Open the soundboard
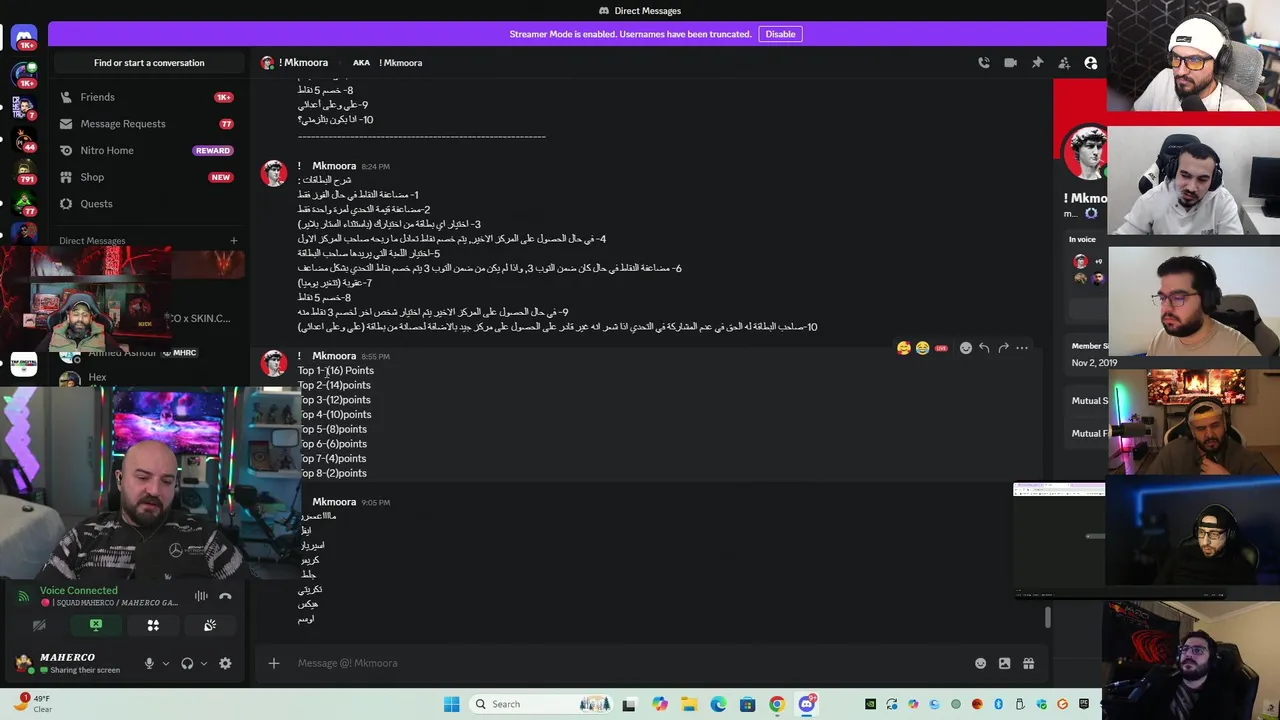Viewport: 1280px width, 720px height. (210, 625)
